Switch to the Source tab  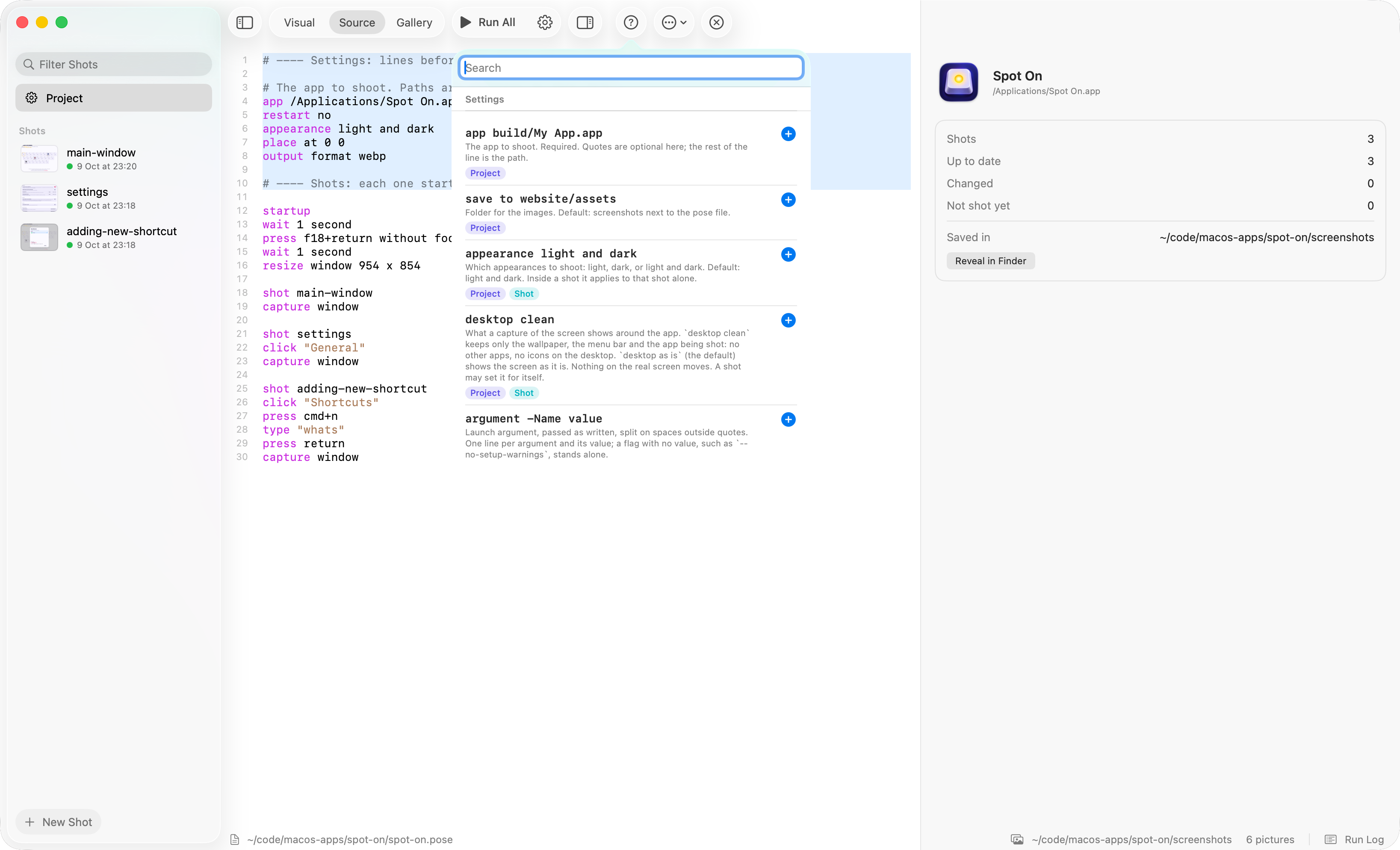point(357,22)
